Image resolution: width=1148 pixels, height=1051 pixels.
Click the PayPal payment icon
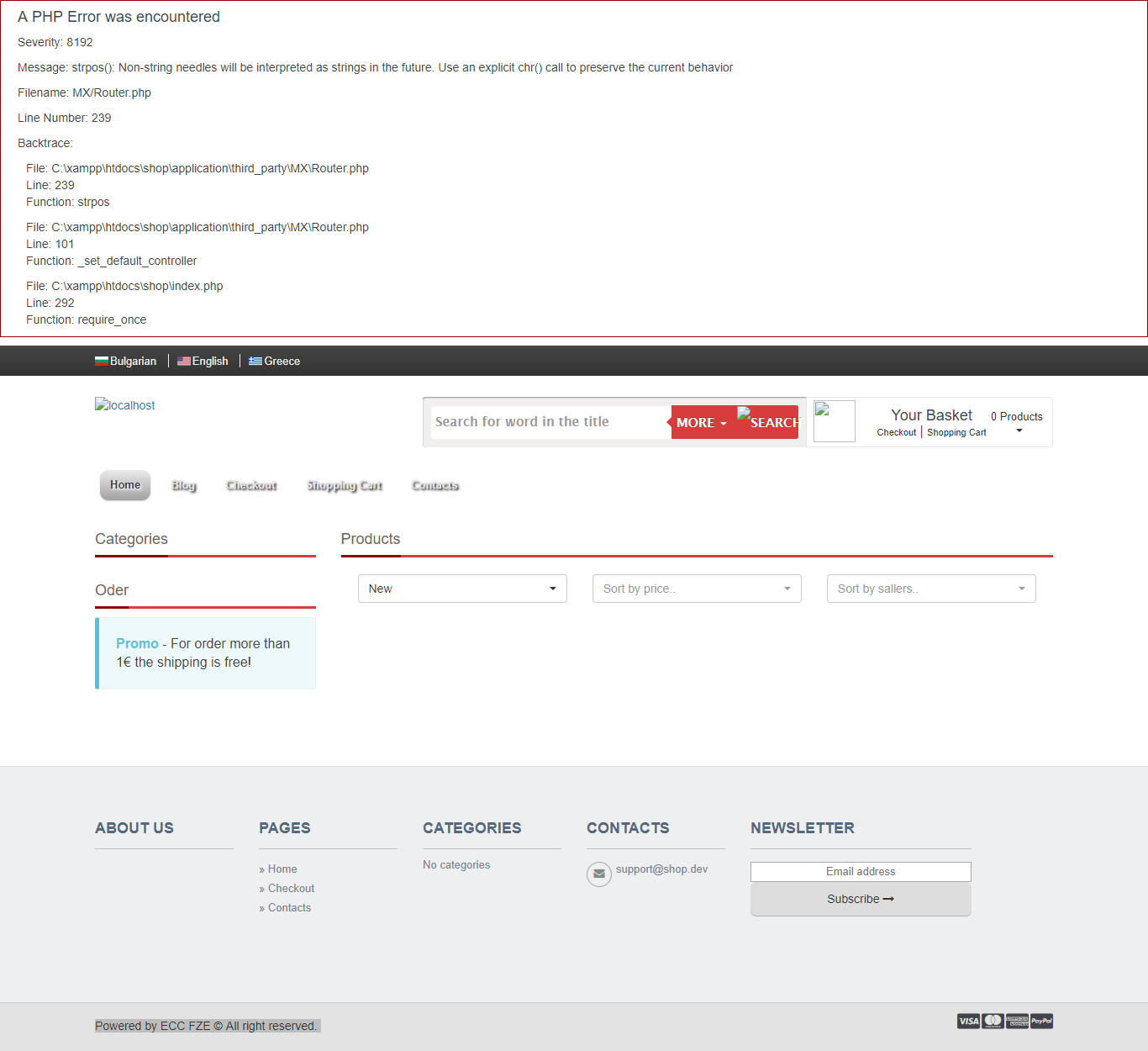pos(1041,1021)
